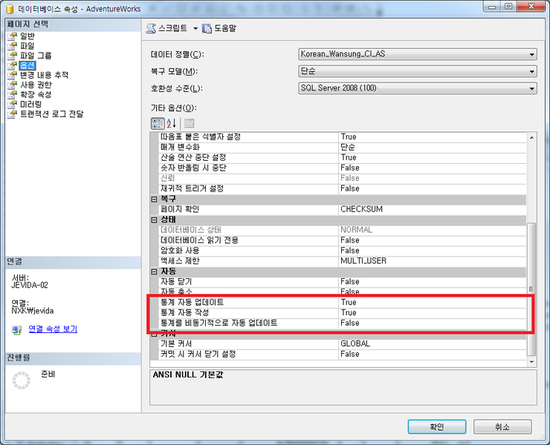This screenshot has height=445, width=550.
Task: Open the 사용 권한 page
Action: point(36,85)
